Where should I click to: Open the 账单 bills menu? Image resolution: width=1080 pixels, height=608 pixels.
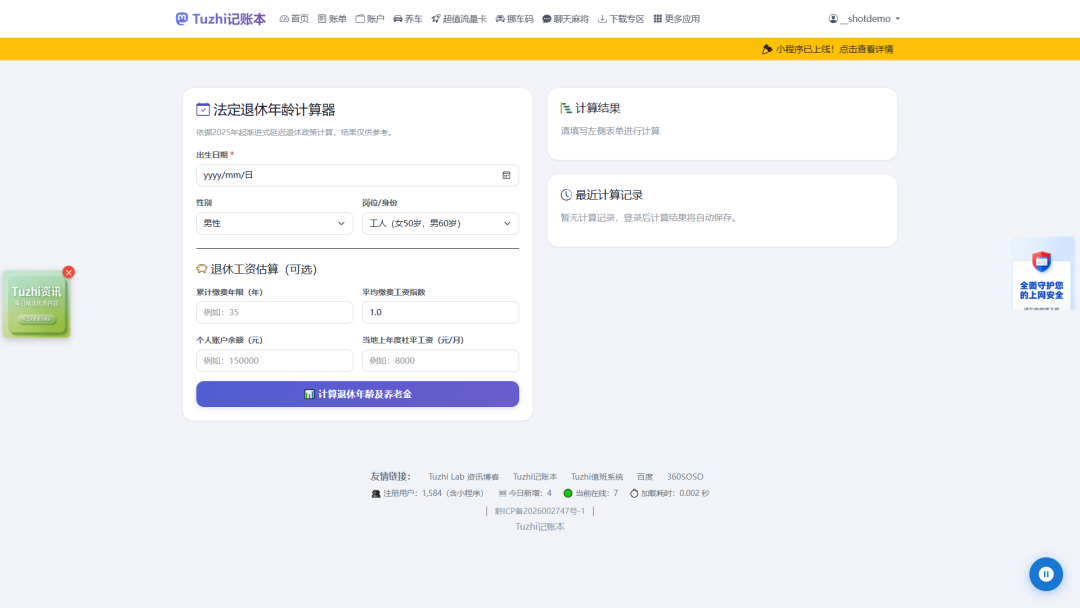(x=332, y=19)
